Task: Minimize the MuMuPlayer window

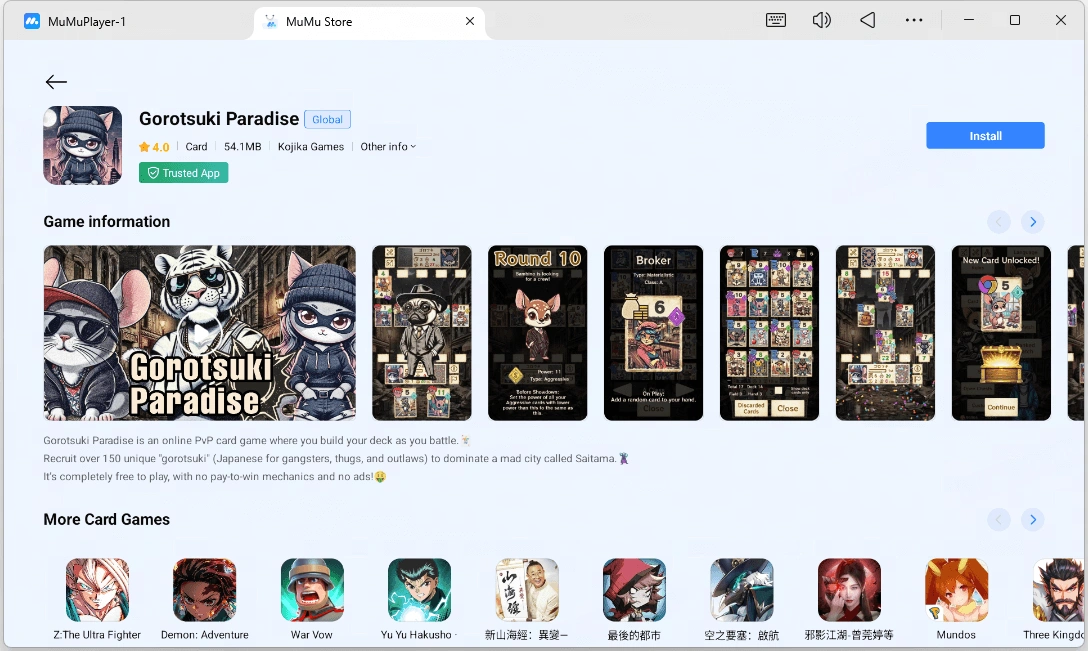Action: click(969, 20)
